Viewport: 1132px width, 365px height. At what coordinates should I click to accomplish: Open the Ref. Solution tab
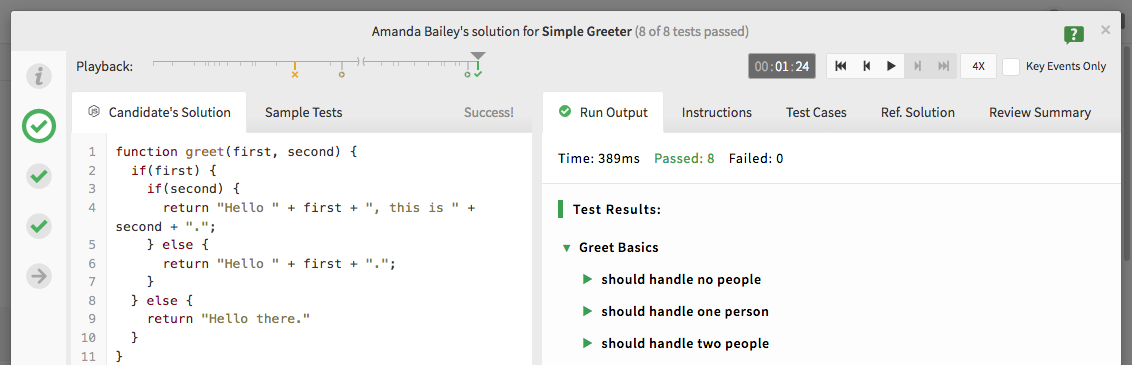[918, 113]
